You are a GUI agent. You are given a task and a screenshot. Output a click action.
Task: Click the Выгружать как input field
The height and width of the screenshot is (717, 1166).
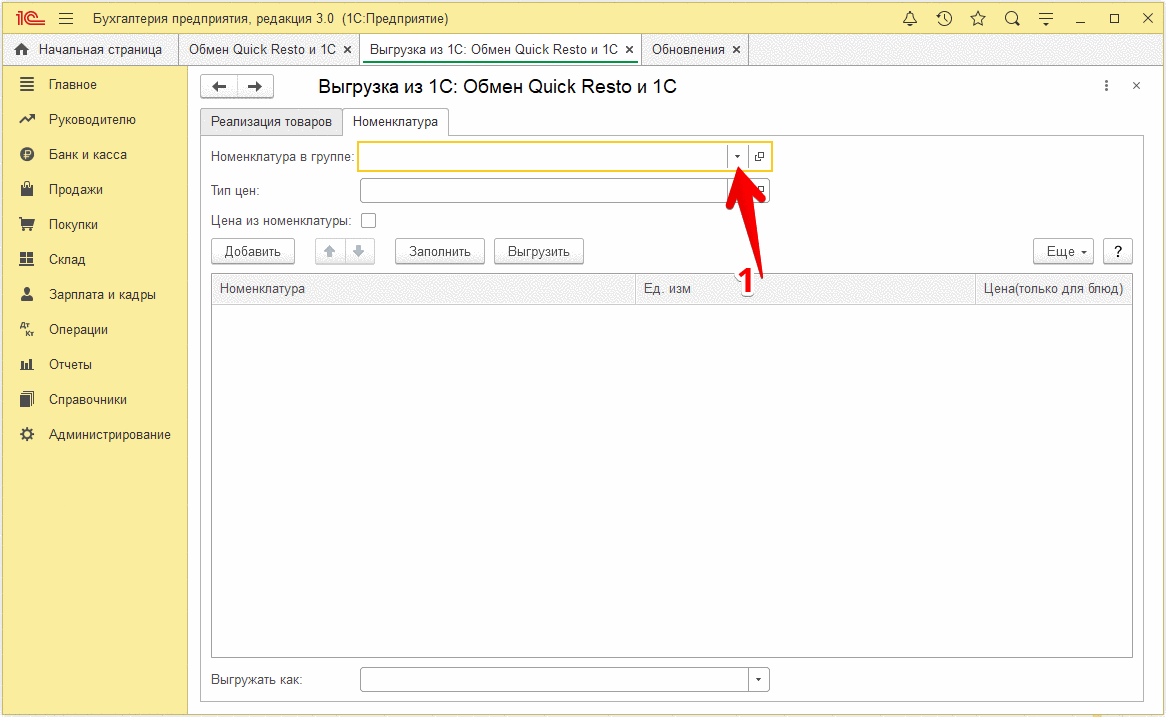[555, 680]
